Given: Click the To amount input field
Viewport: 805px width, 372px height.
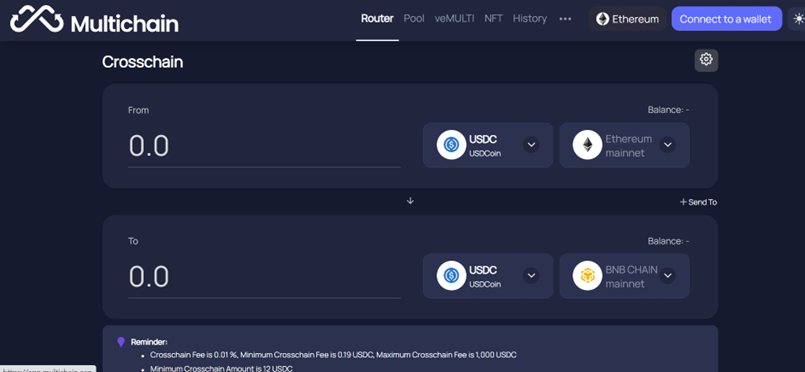Looking at the screenshot, I should tap(264, 277).
